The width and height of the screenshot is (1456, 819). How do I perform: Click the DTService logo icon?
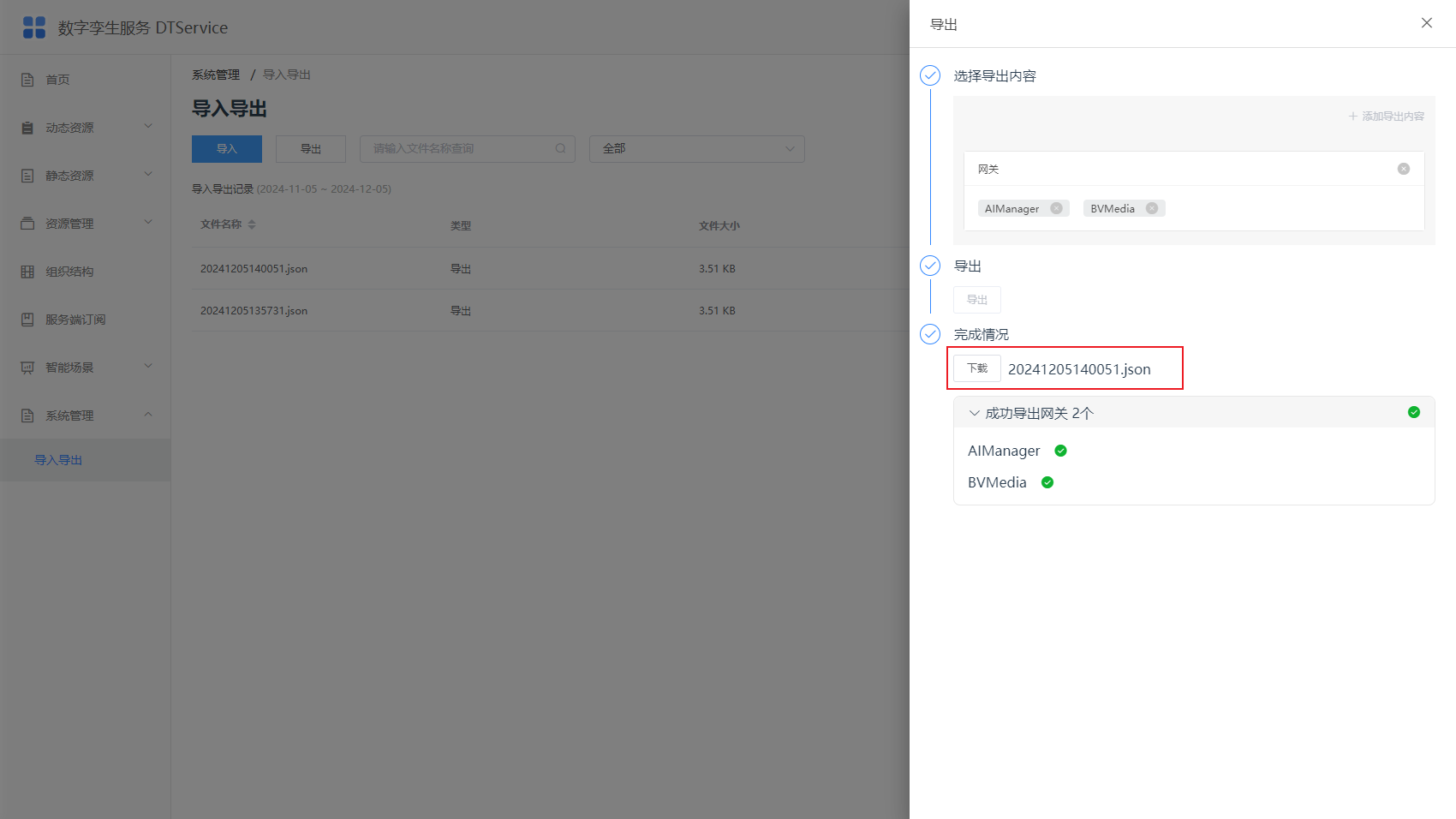[34, 27]
